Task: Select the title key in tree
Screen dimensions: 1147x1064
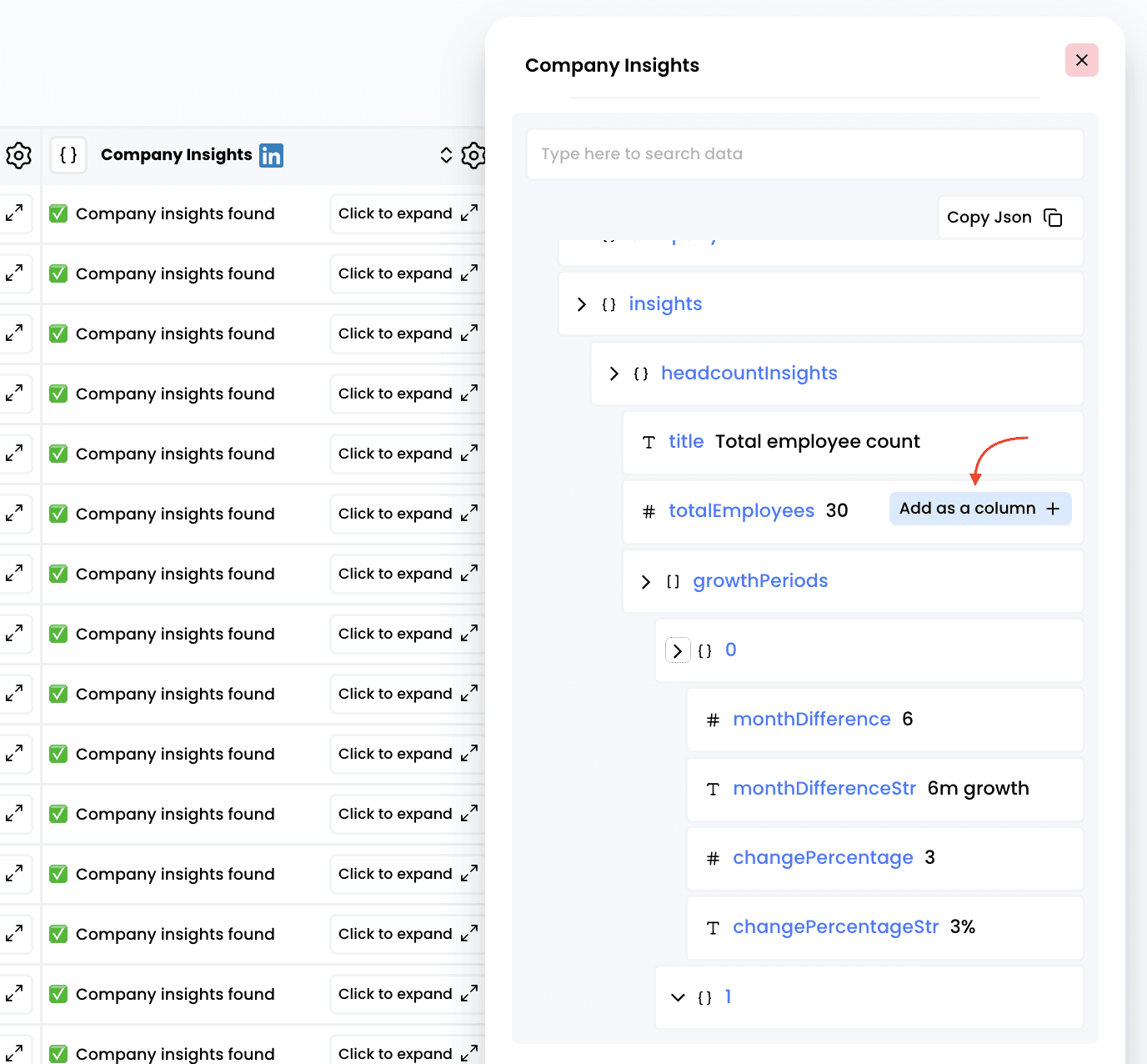Action: pyautogui.click(x=686, y=442)
